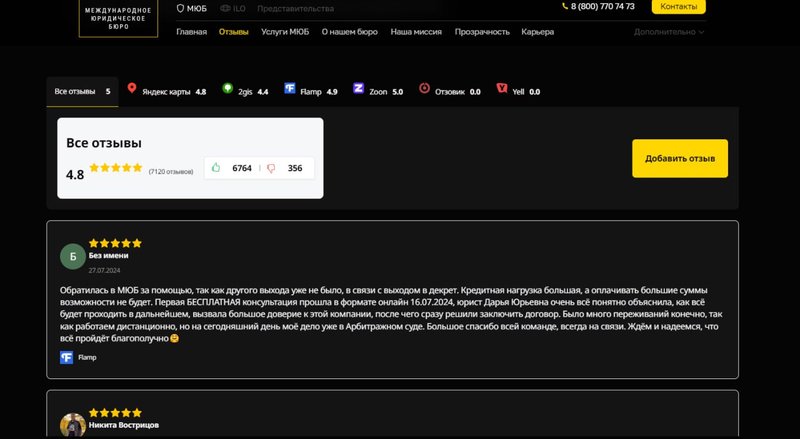Switch to Flamp 4.9 reviews tab
Image resolution: width=800 pixels, height=439 pixels.
[x=311, y=91]
